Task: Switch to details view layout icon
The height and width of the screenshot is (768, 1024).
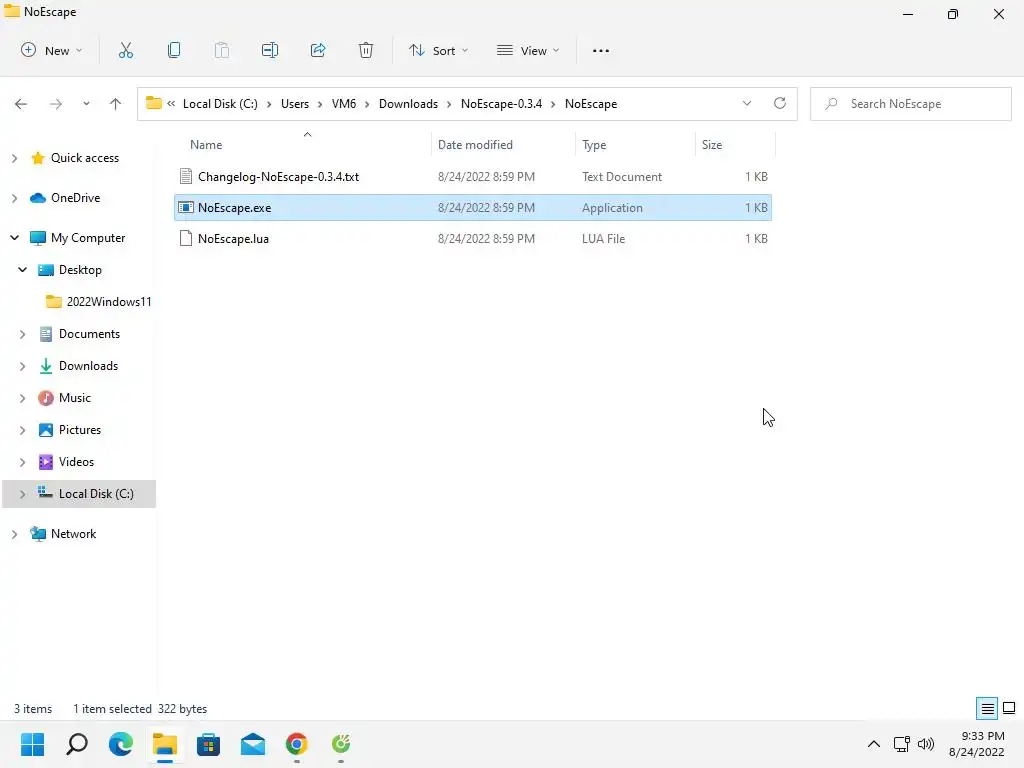Action: tap(987, 709)
